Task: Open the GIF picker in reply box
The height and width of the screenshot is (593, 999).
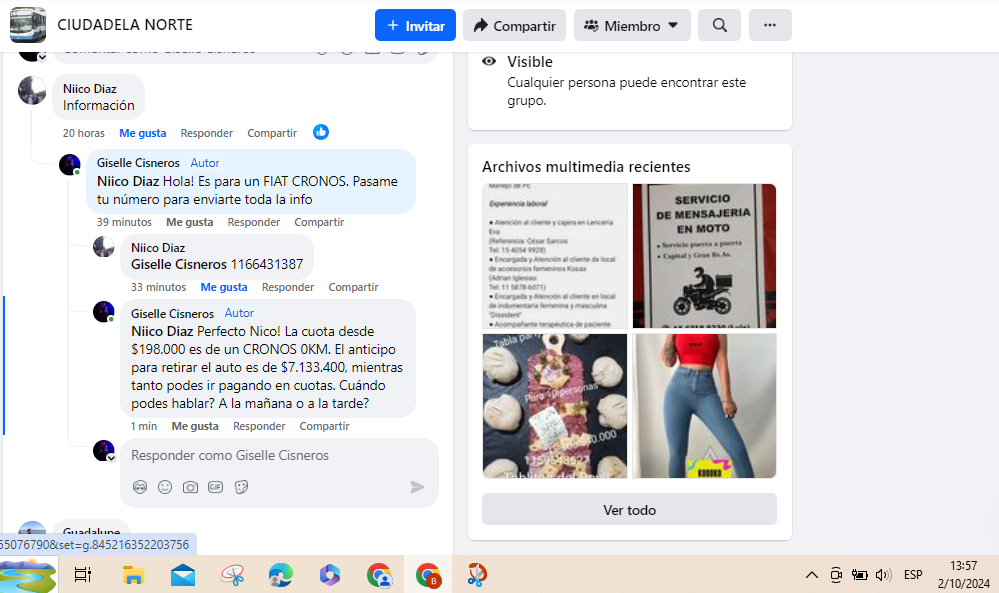Action: (x=215, y=487)
